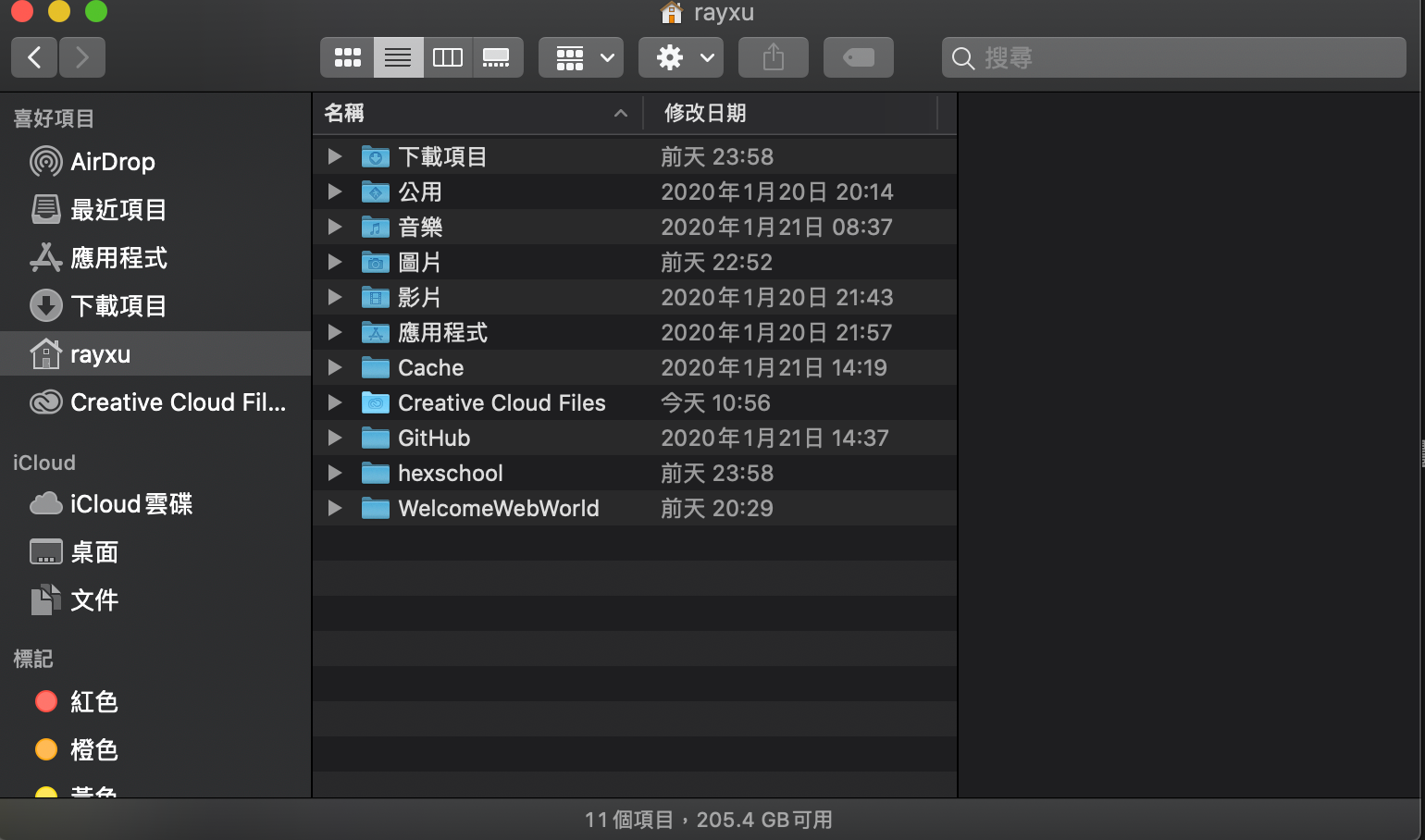Click the 喜好項目 sidebar section header
Image resolution: width=1425 pixels, height=840 pixels.
[x=54, y=118]
